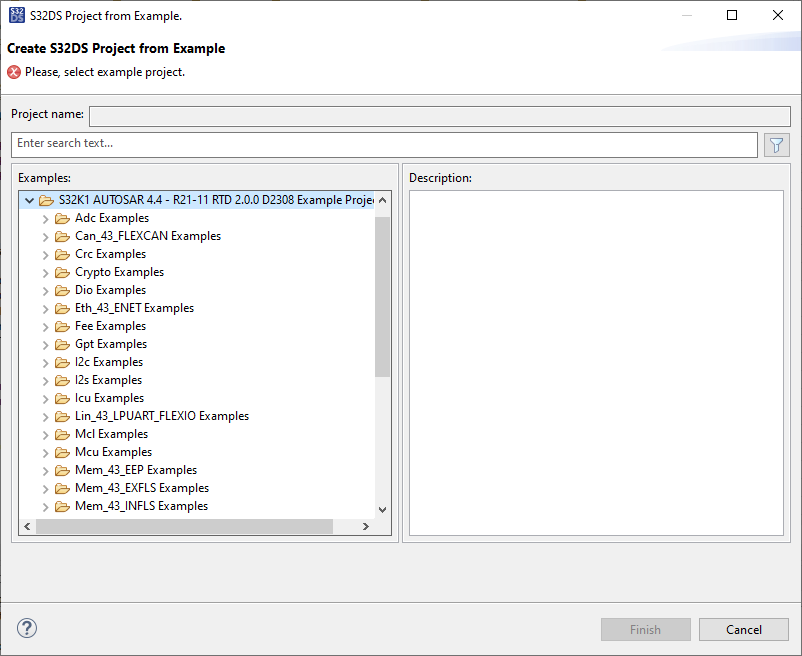This screenshot has width=802, height=656.
Task: Select the Dio Examples tree item
Action: tap(110, 289)
